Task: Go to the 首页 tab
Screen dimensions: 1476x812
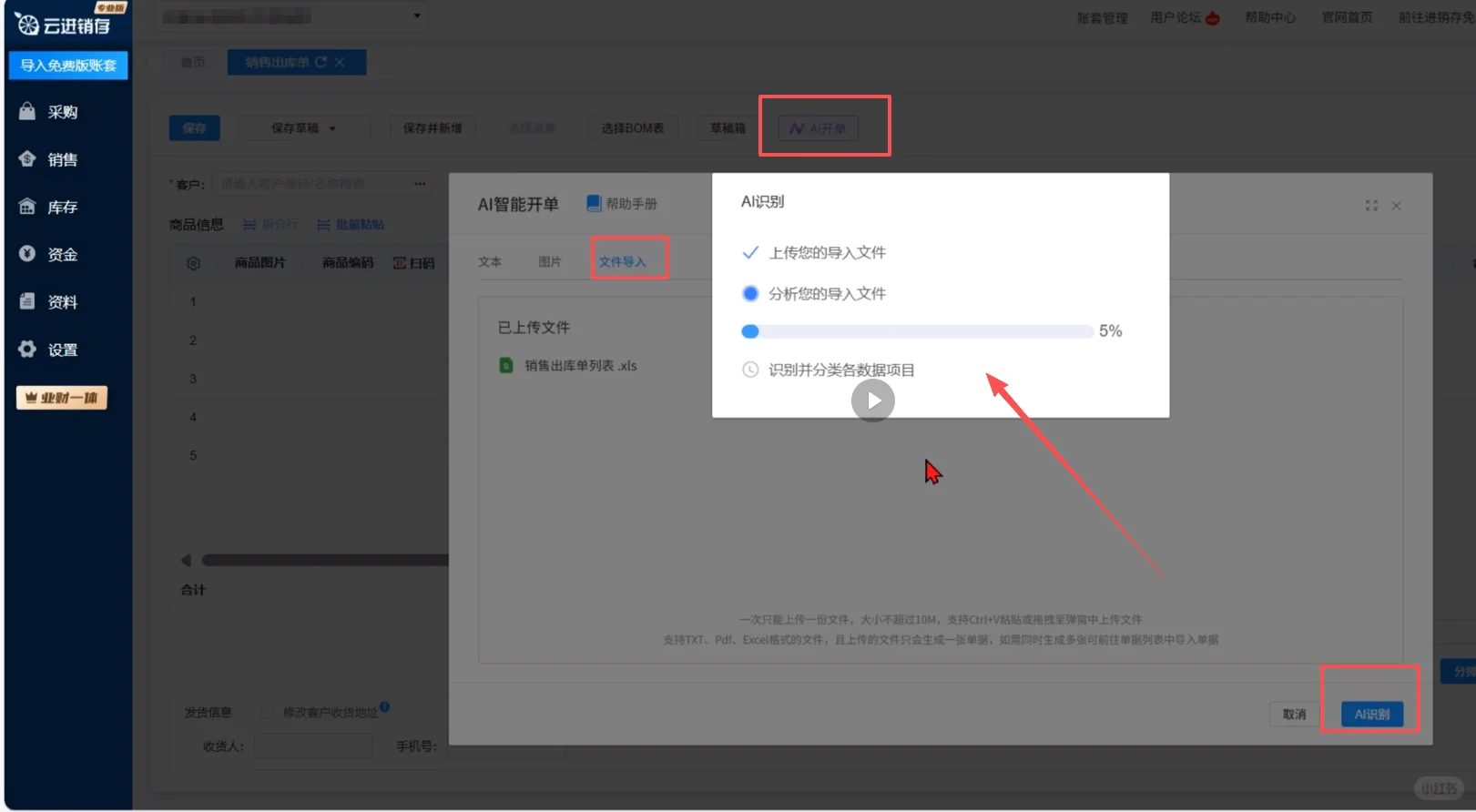Action: coord(193,62)
